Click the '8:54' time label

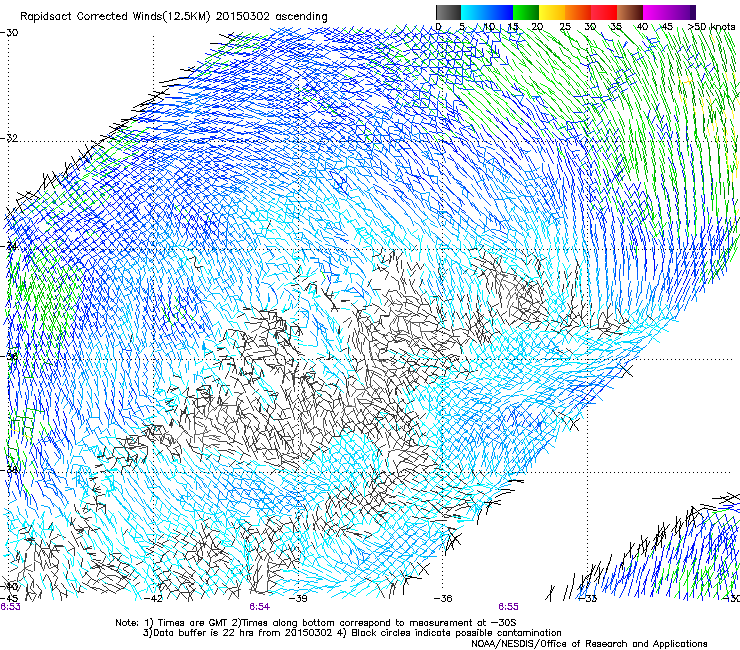point(260,607)
